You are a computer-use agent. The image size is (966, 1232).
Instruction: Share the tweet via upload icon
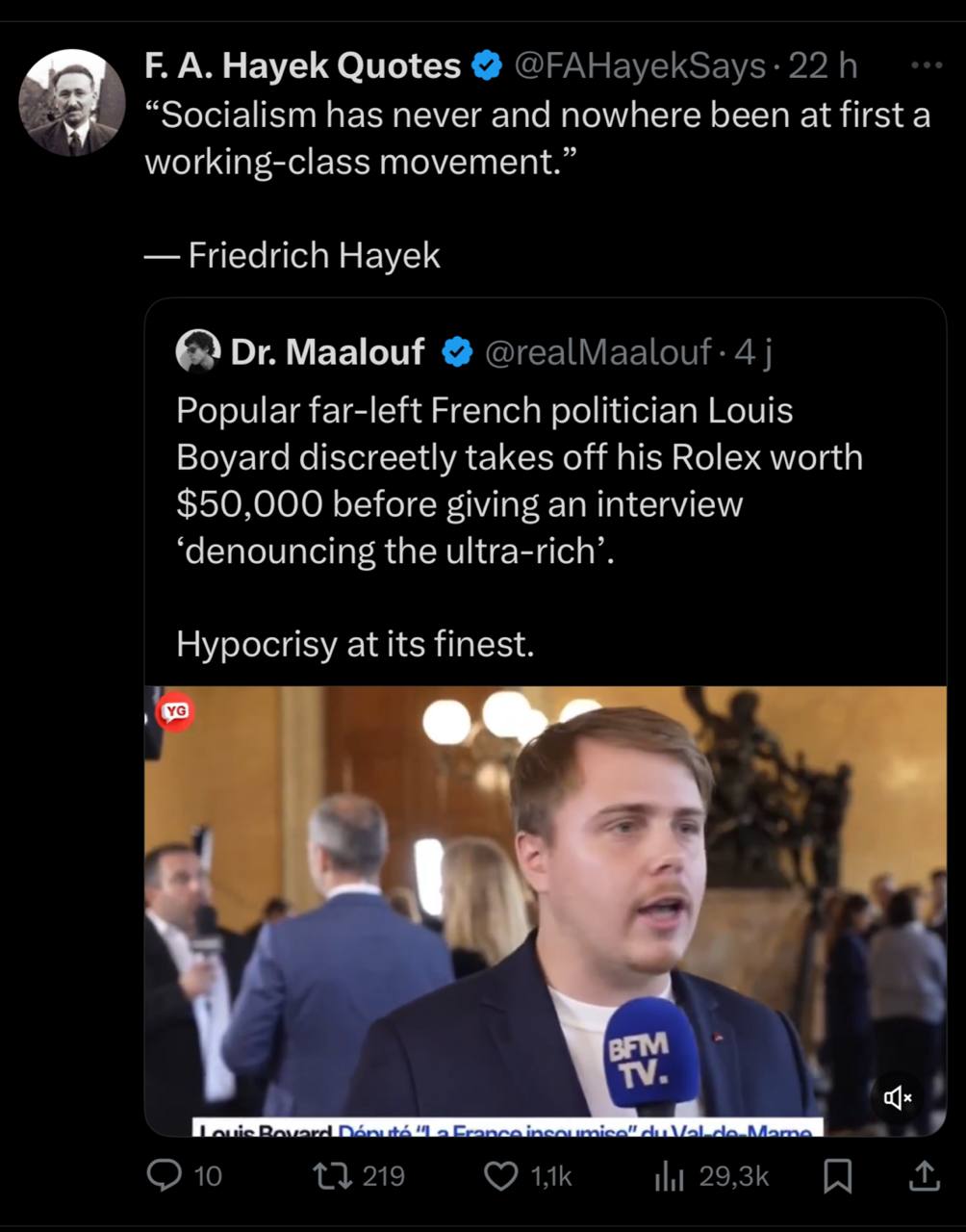coord(924,1175)
